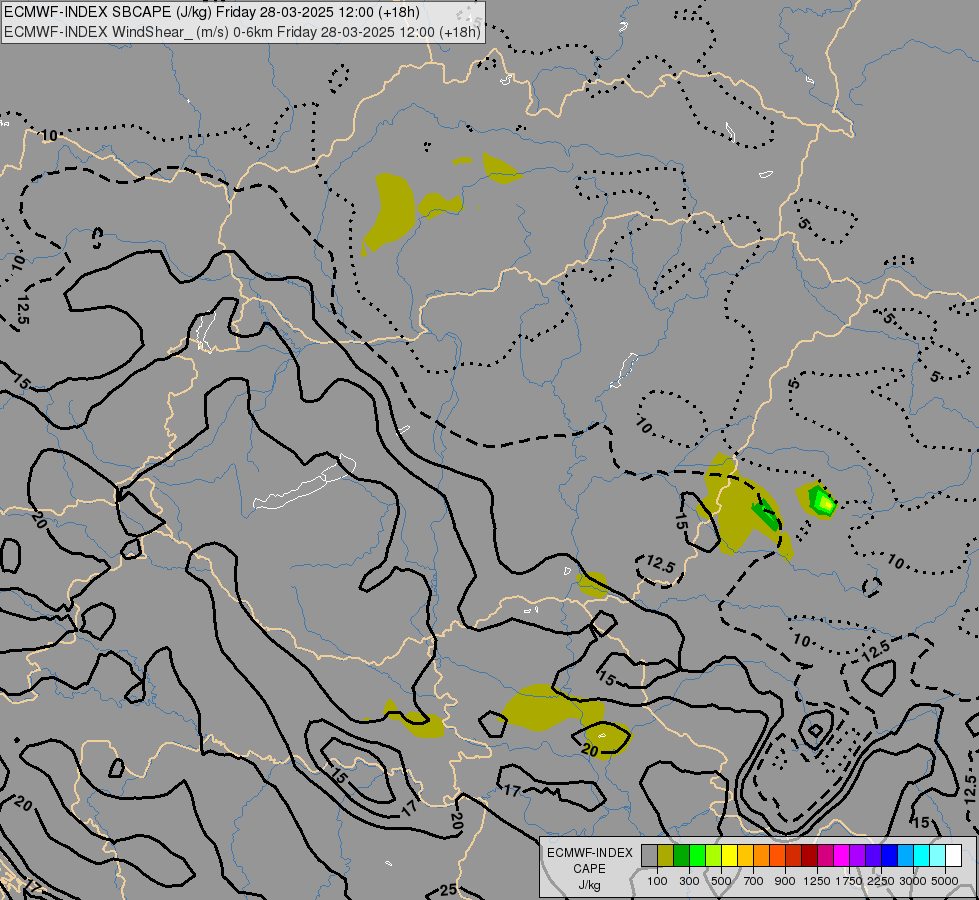The height and width of the screenshot is (900, 979).
Task: Click the 'J/kg' unit in the legend
Action: [x=589, y=885]
